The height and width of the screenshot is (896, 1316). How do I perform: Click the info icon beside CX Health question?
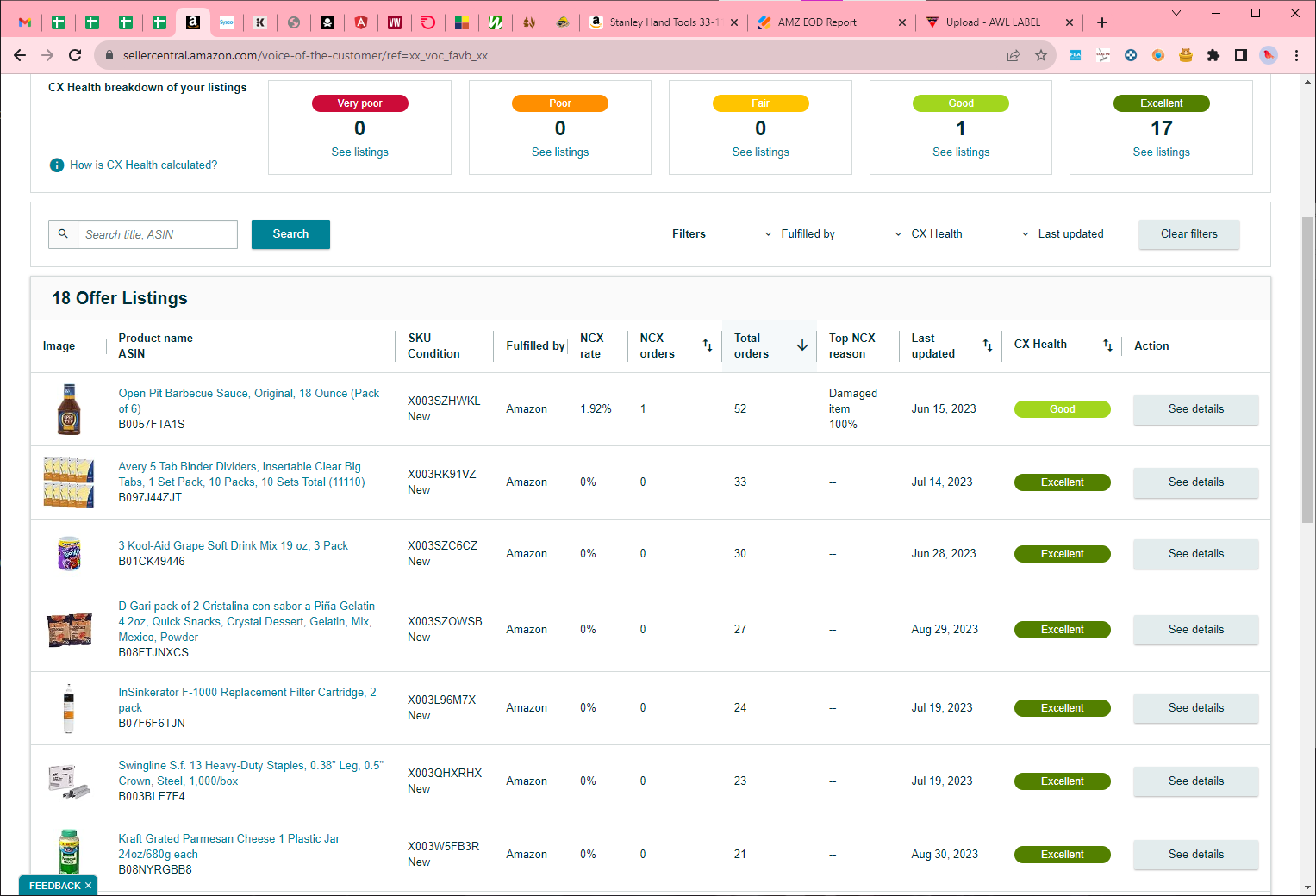pos(57,165)
